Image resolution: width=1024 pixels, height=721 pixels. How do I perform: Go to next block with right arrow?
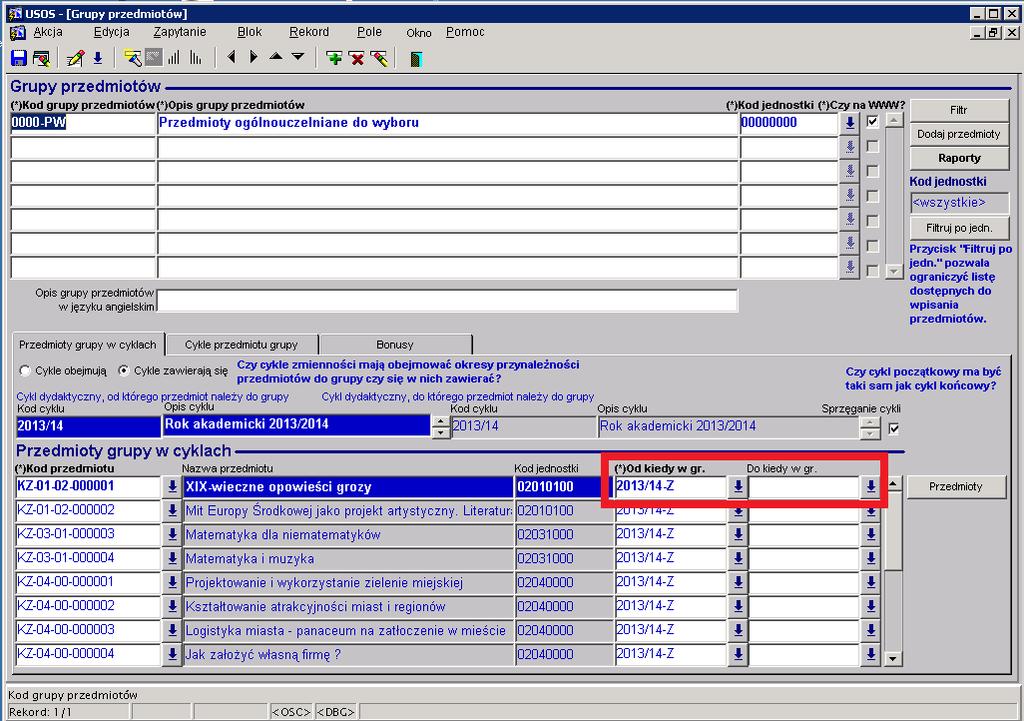click(253, 57)
